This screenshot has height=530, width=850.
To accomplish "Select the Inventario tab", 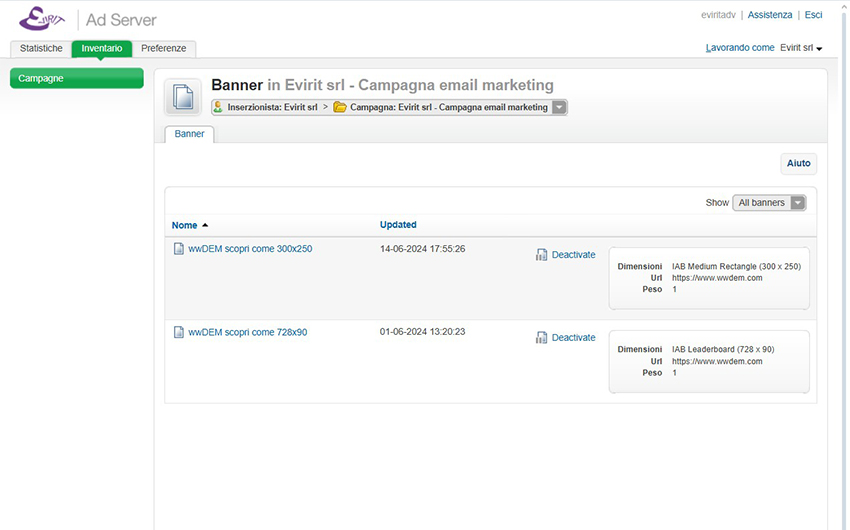I will pos(102,48).
